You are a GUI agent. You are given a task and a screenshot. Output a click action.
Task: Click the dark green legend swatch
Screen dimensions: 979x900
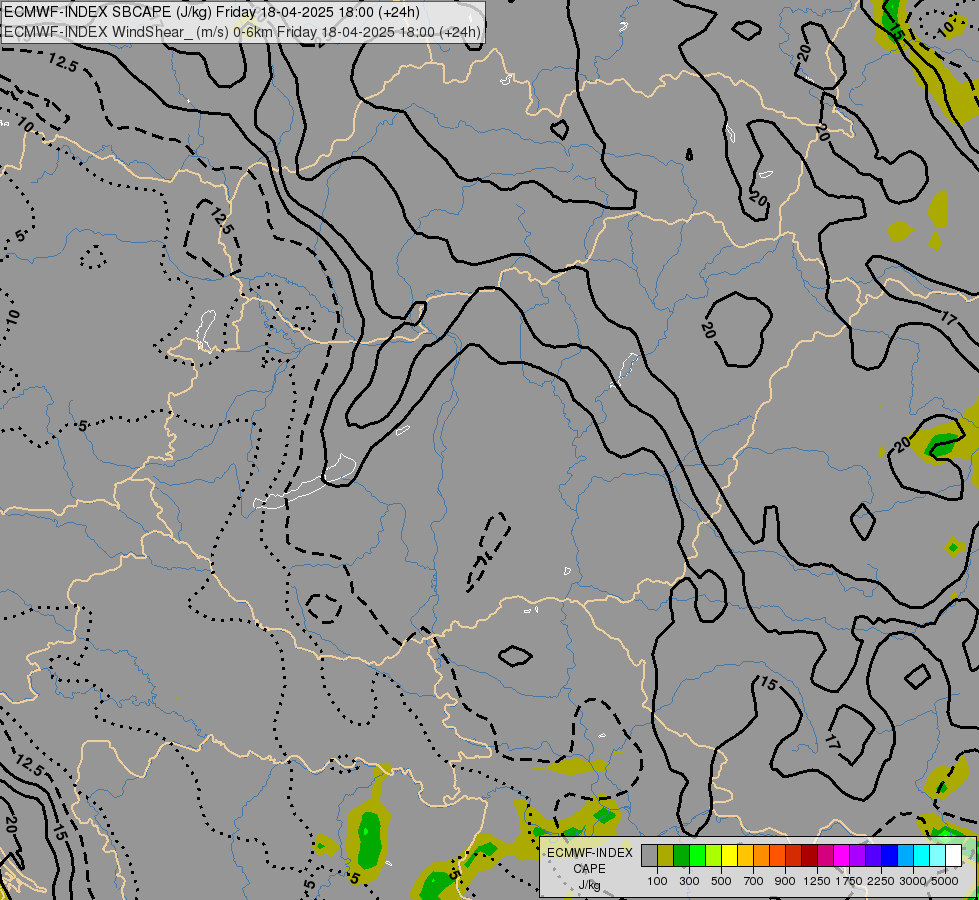pos(682,856)
